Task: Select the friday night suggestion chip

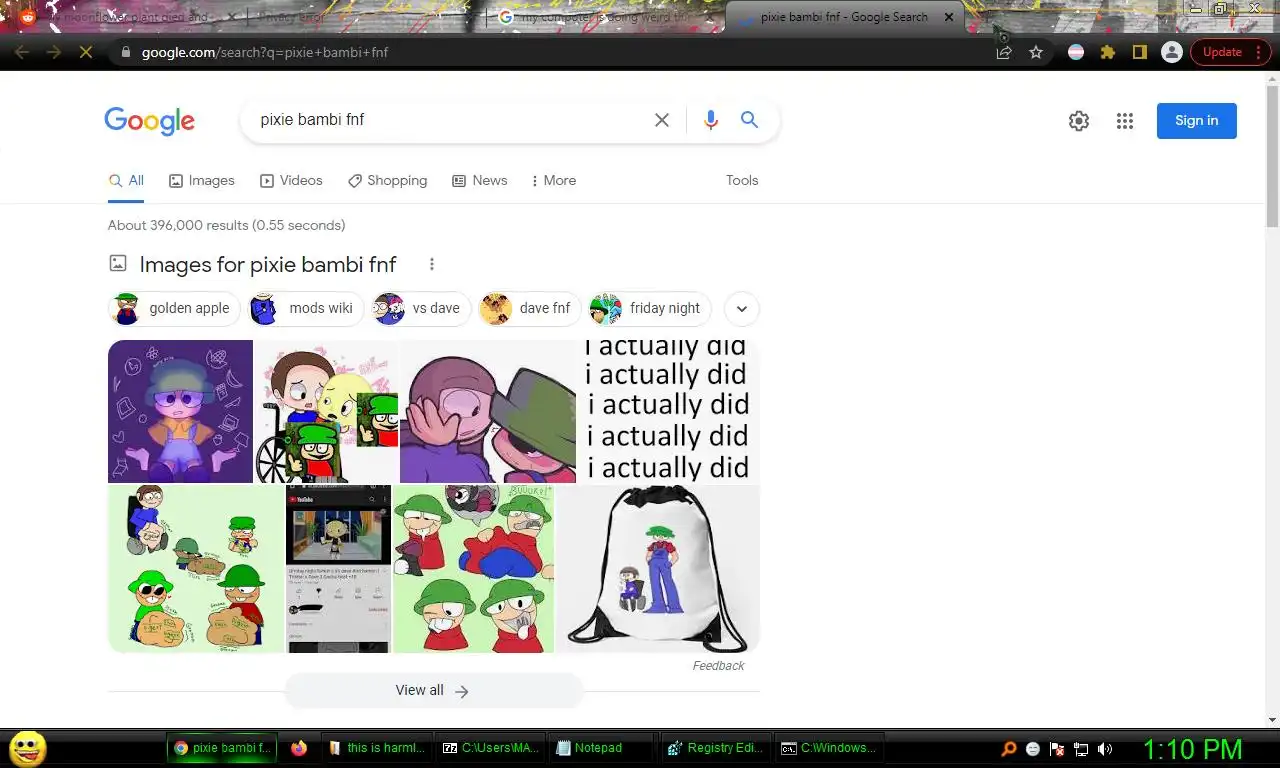Action: tap(649, 309)
